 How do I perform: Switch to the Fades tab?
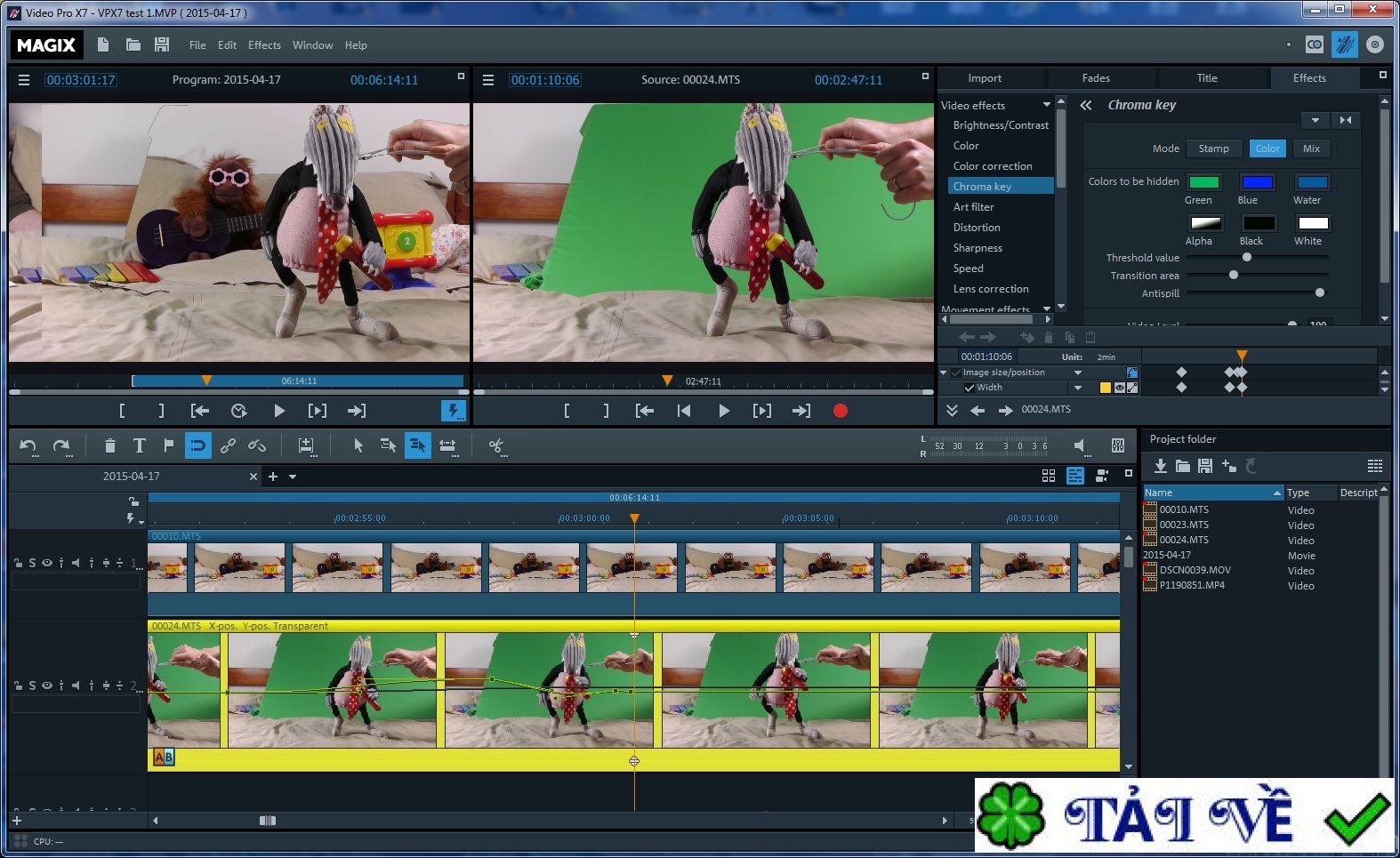point(1096,78)
